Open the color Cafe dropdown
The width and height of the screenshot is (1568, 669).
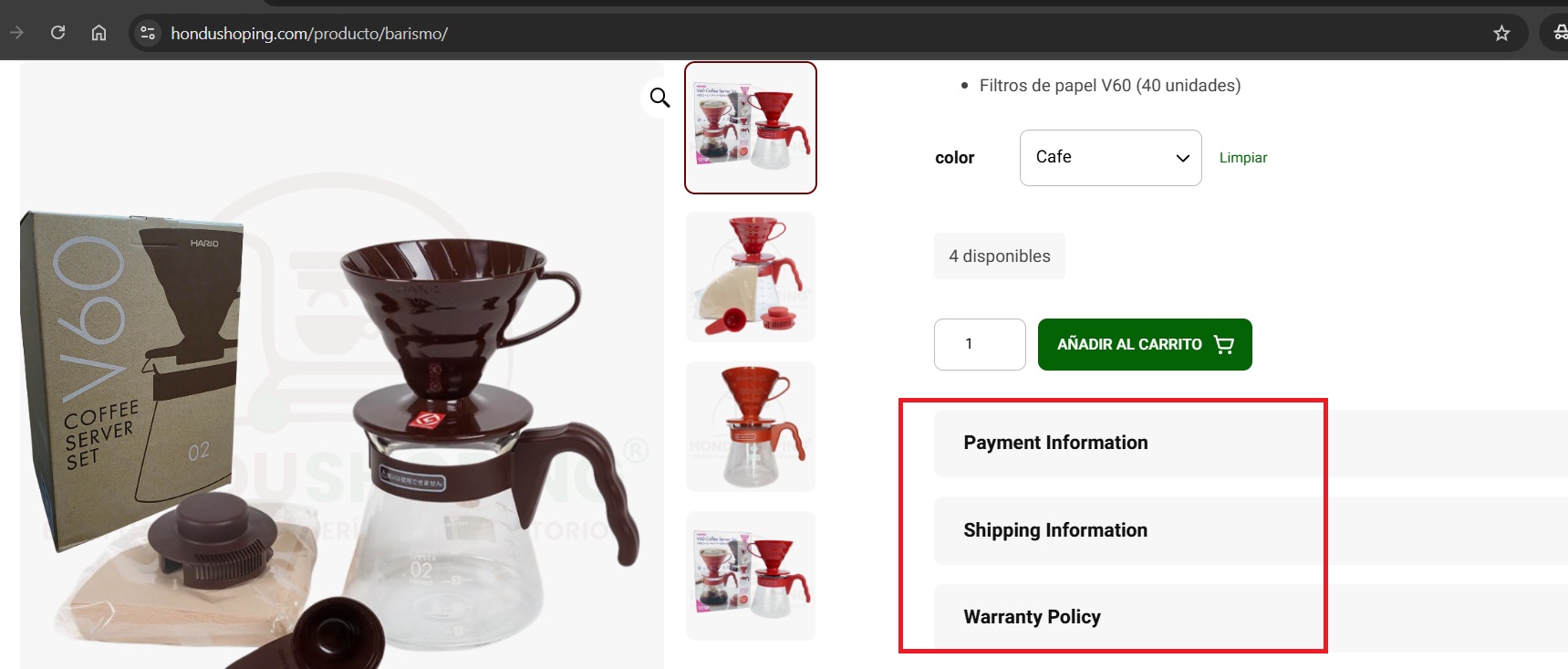click(1110, 158)
